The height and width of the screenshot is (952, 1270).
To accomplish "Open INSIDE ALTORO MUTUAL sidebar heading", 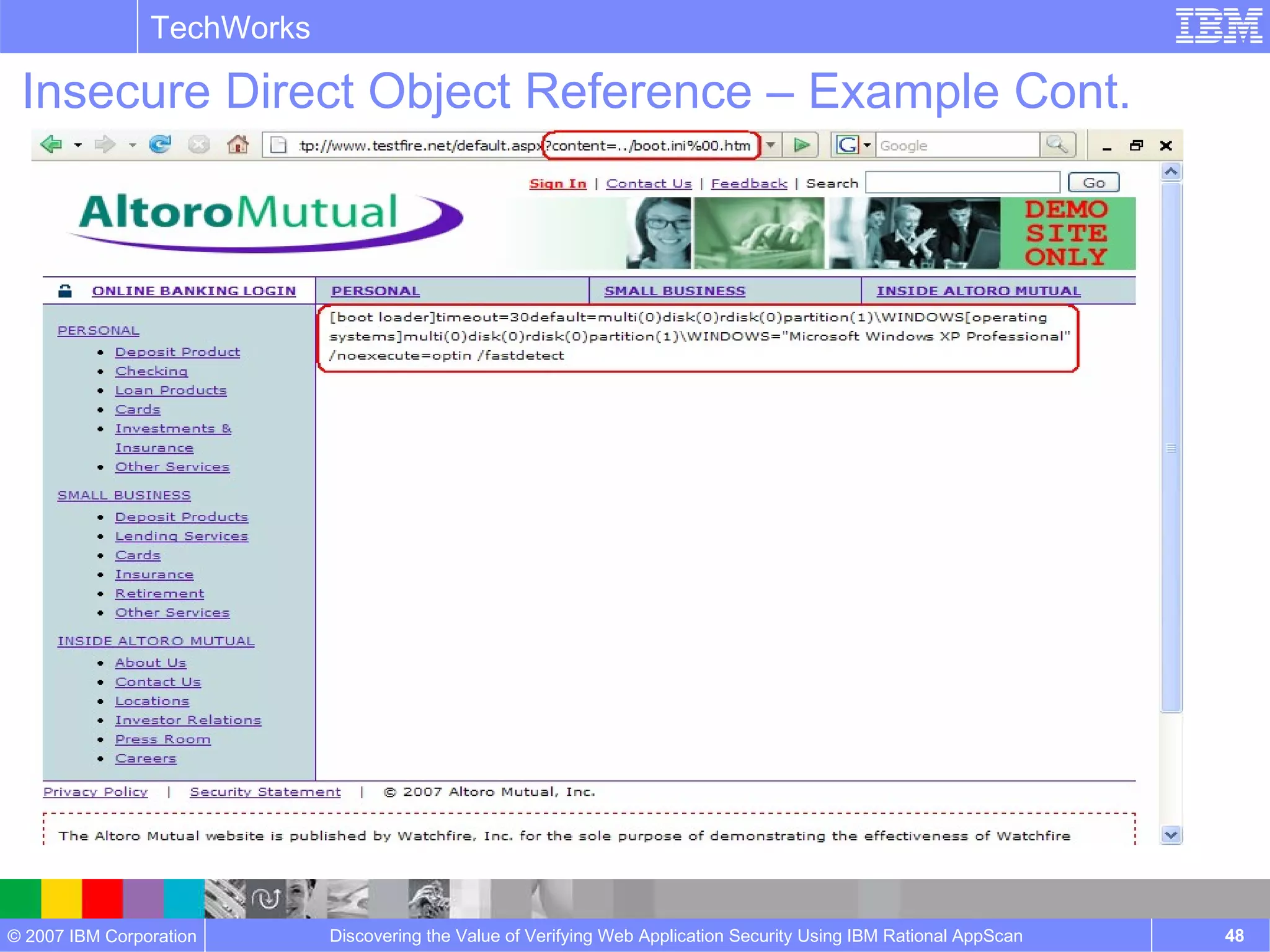I will pos(156,641).
